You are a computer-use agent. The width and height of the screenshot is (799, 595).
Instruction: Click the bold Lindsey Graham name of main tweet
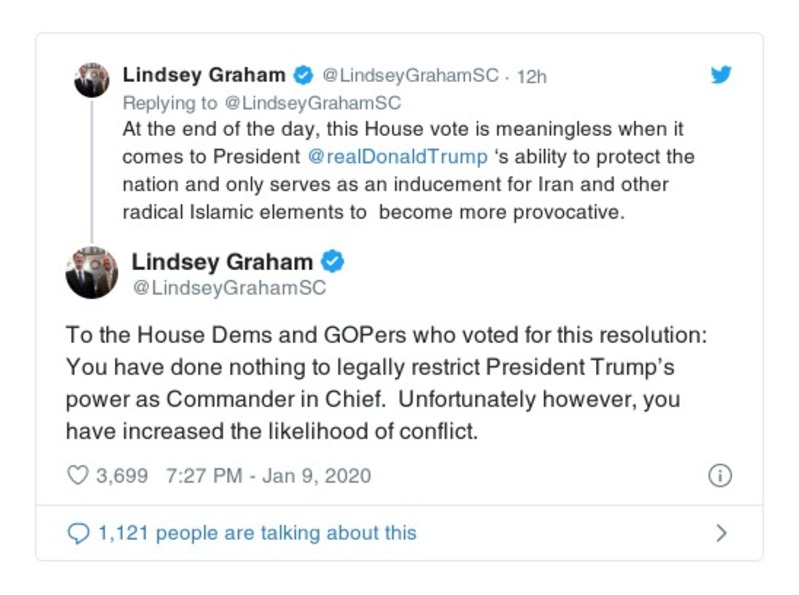point(222,262)
